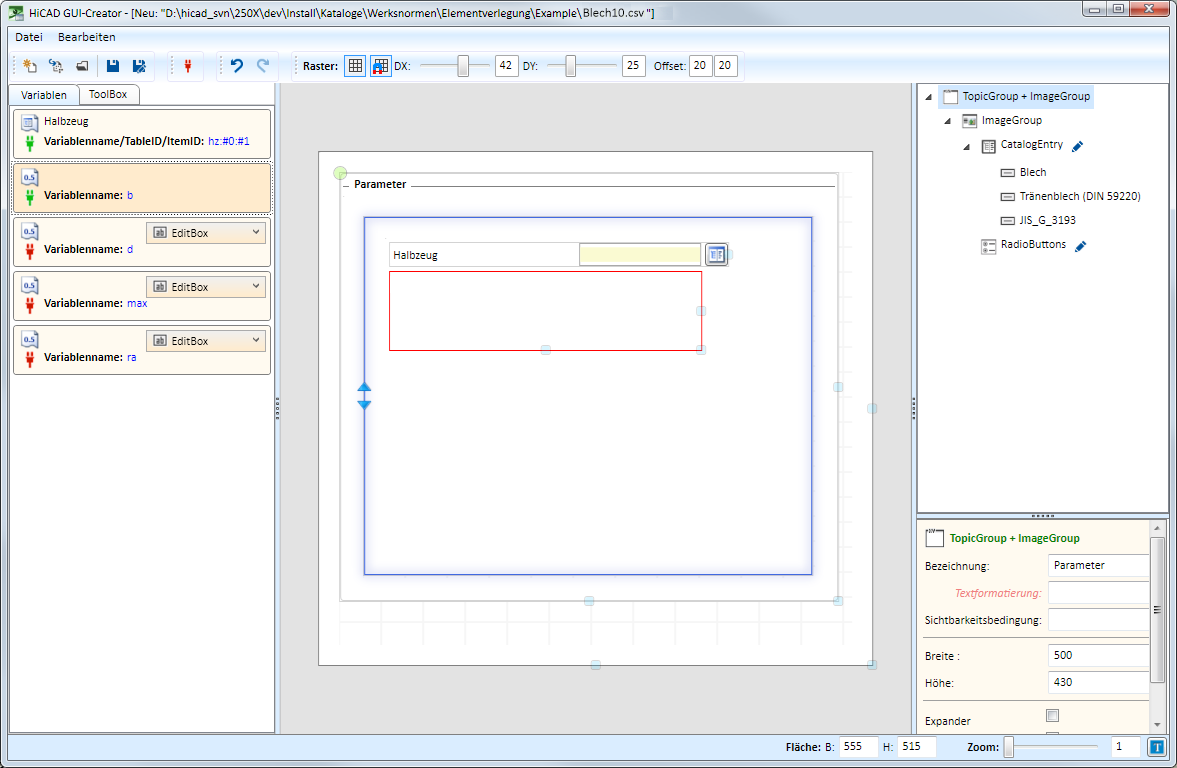Click the DX raster slider handle
This screenshot has width=1177, height=768.
[463, 66]
